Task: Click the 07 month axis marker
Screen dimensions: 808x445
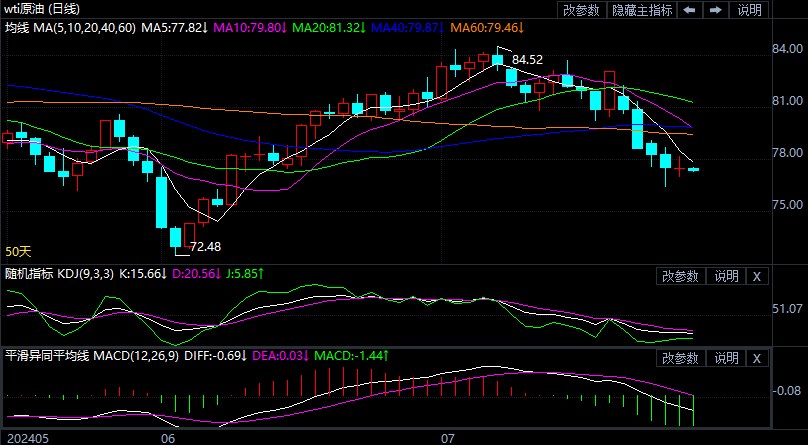Action: [448, 438]
